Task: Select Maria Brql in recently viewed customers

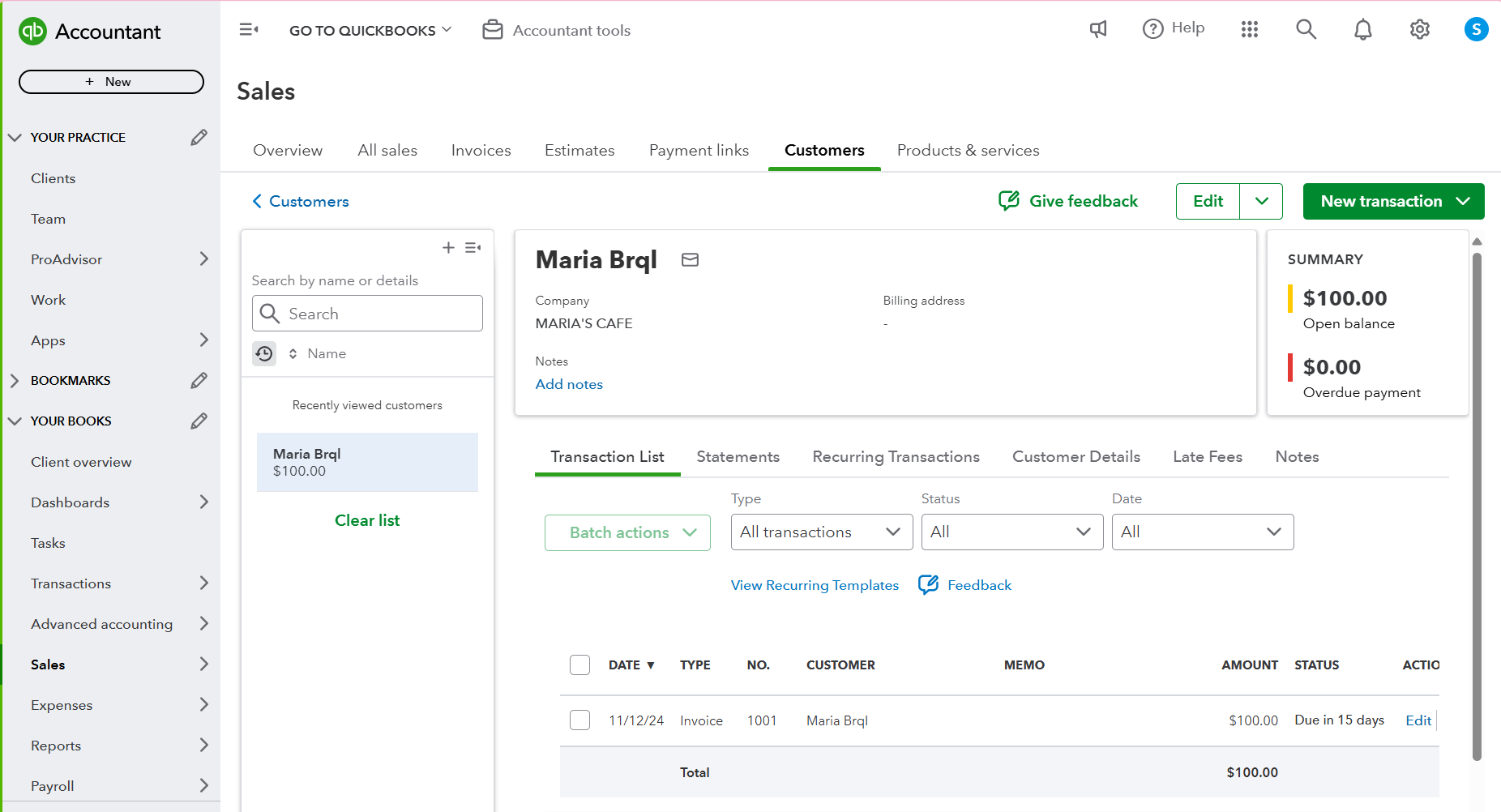Action: click(x=367, y=462)
